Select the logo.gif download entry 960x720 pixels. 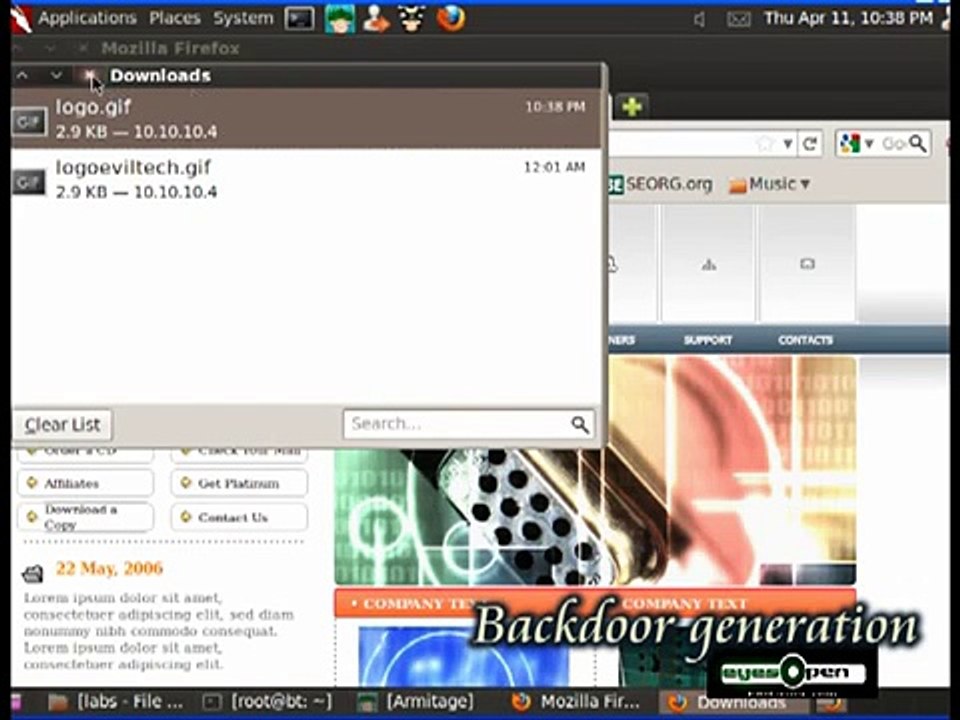click(306, 119)
